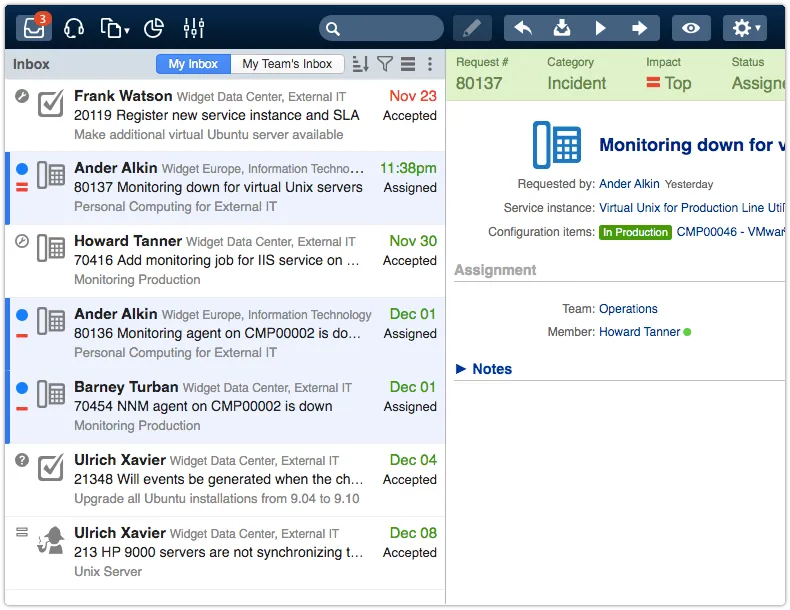Click CMP00046 configuration item link
Viewport: 790px width, 610px height.
click(730, 232)
